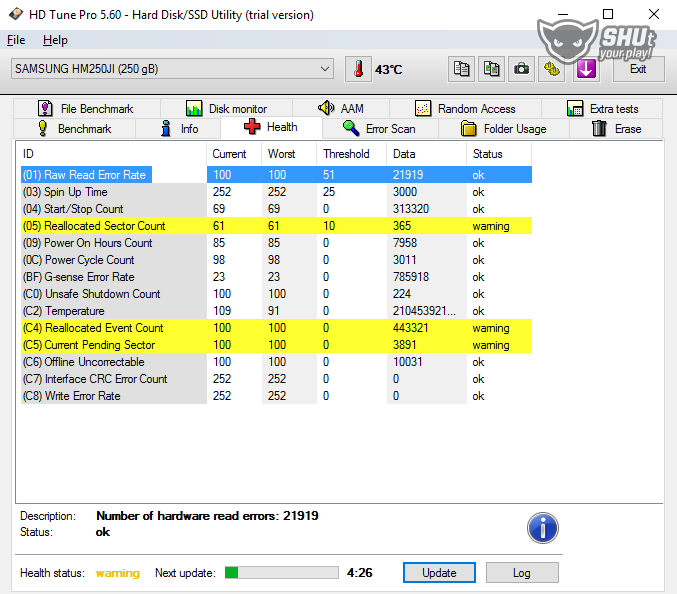Select the Unsafe Shutdown Count row
Screen dimensions: 677x594
pyautogui.click(x=276, y=294)
